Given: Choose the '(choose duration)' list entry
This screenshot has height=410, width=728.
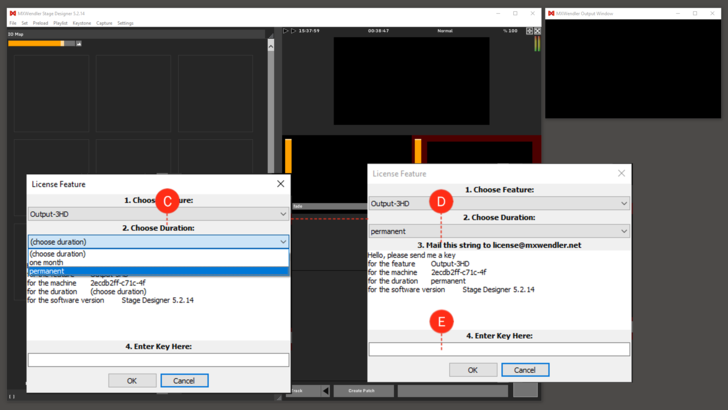Looking at the screenshot, I should click(158, 254).
